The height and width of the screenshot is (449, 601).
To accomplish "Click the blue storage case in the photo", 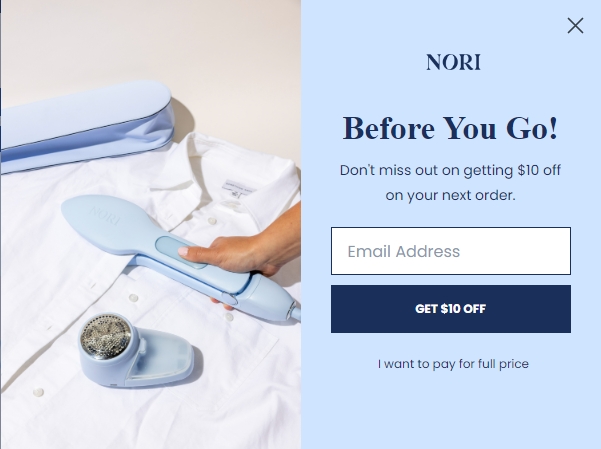I will click(87, 125).
